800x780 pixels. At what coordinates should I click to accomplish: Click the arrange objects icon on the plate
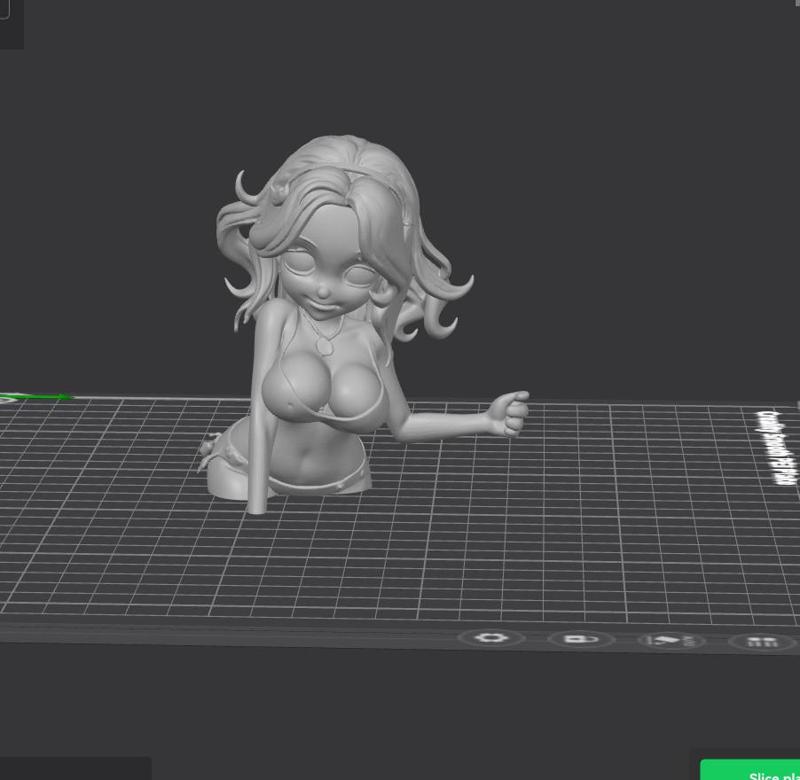[x=763, y=642]
